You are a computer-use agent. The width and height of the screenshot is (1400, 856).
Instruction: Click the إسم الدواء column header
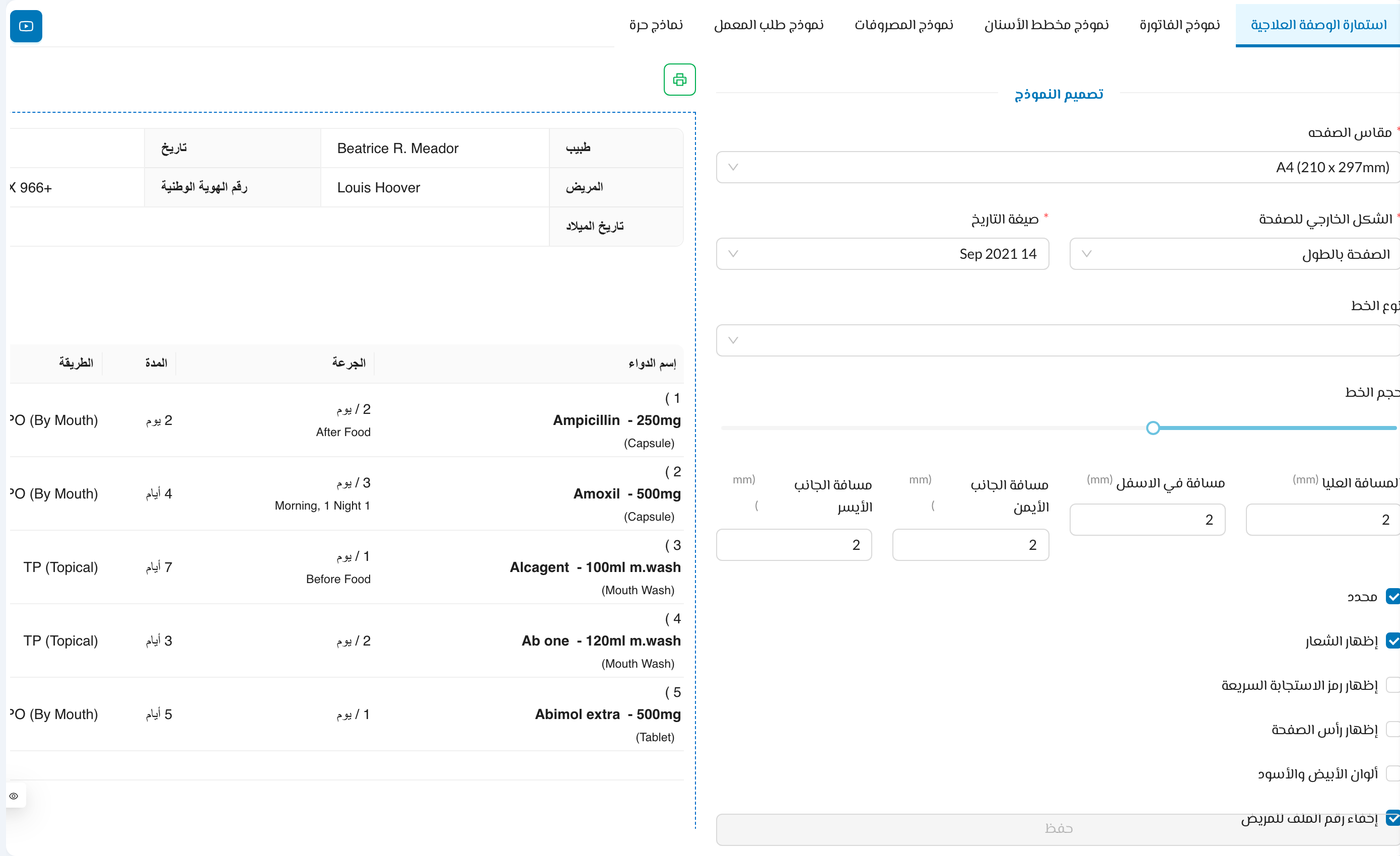(652, 363)
